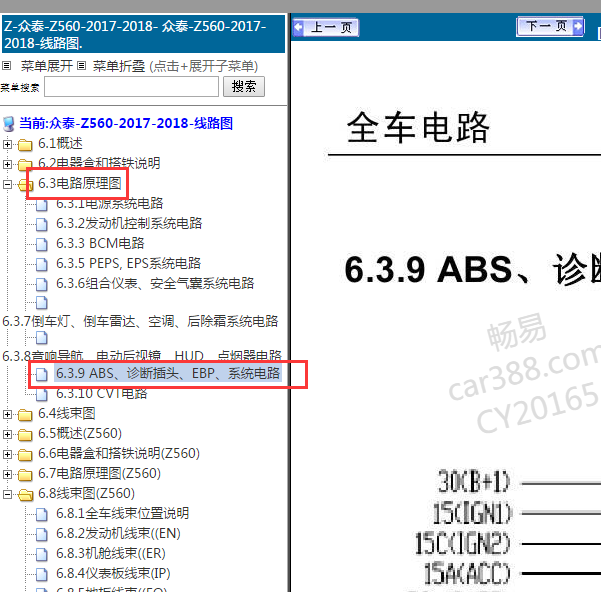Click 菜单展开 to expand all menus
The image size is (601, 592).
click(47, 66)
